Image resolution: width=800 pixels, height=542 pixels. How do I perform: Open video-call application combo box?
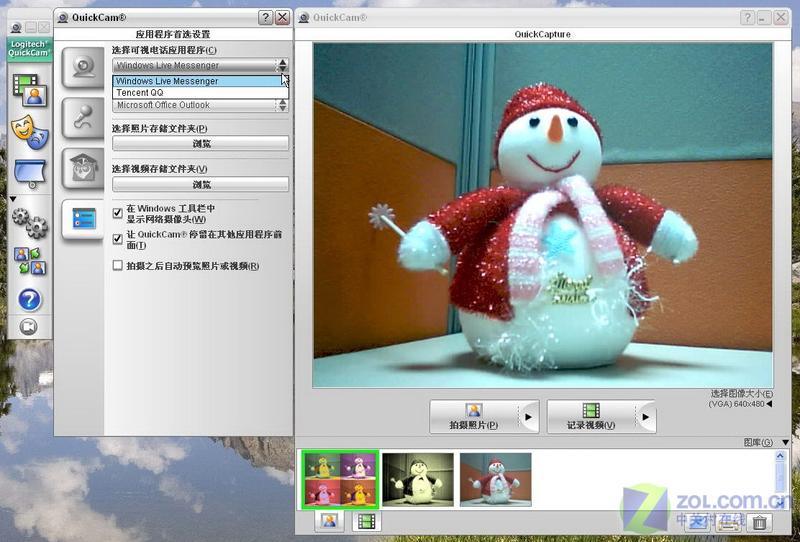[200, 65]
